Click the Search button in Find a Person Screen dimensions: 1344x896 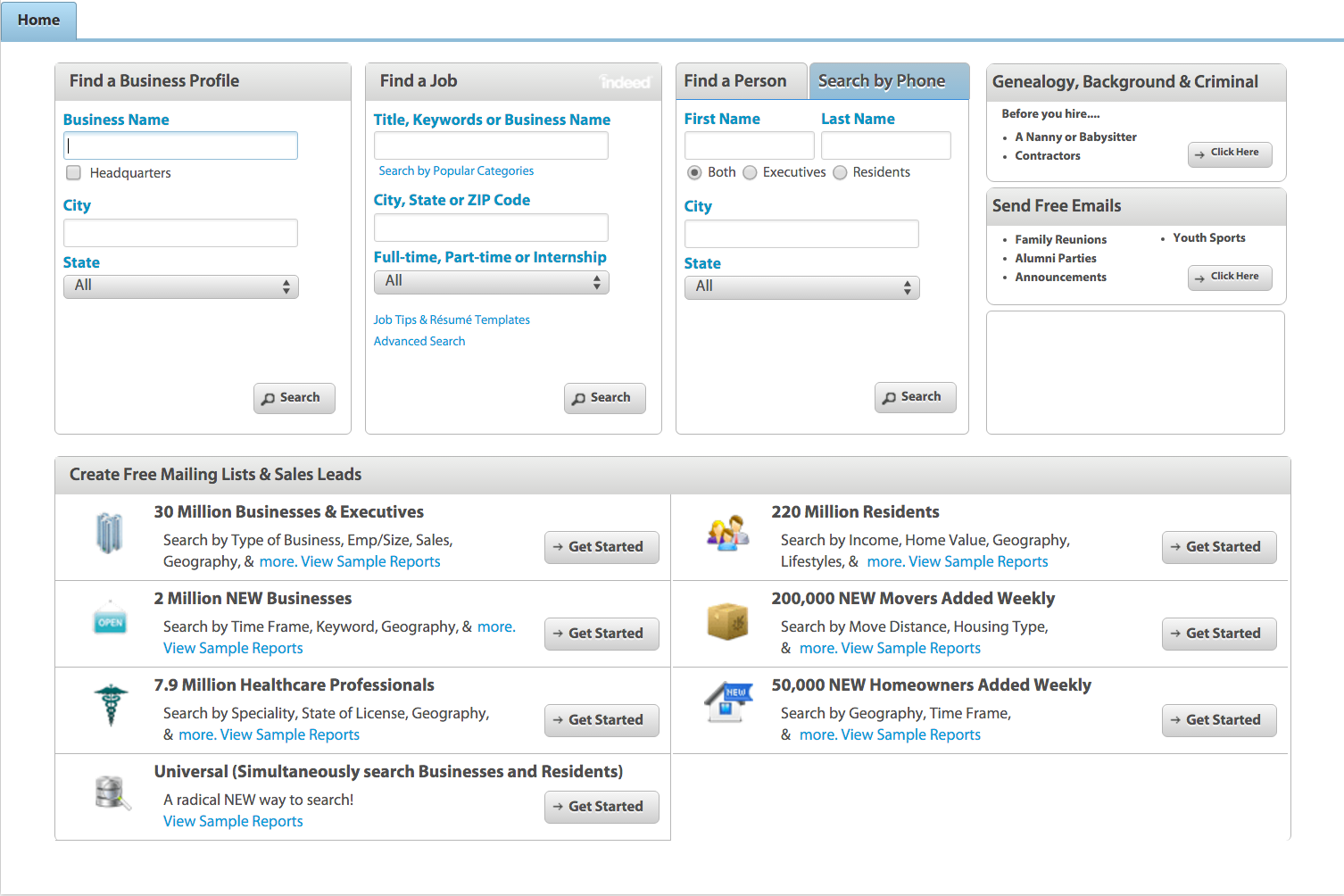tap(915, 397)
